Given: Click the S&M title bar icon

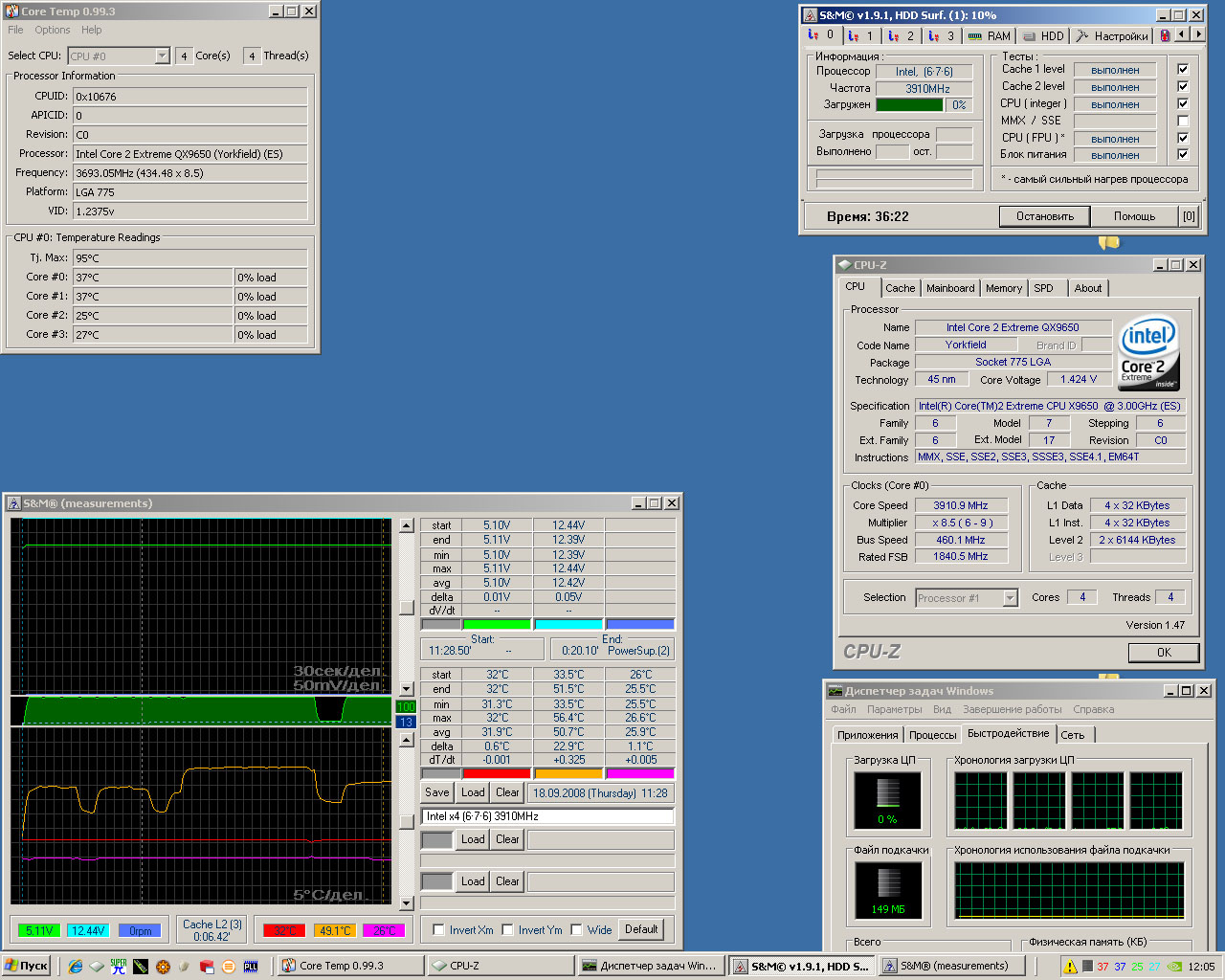Looking at the screenshot, I should pyautogui.click(x=811, y=15).
